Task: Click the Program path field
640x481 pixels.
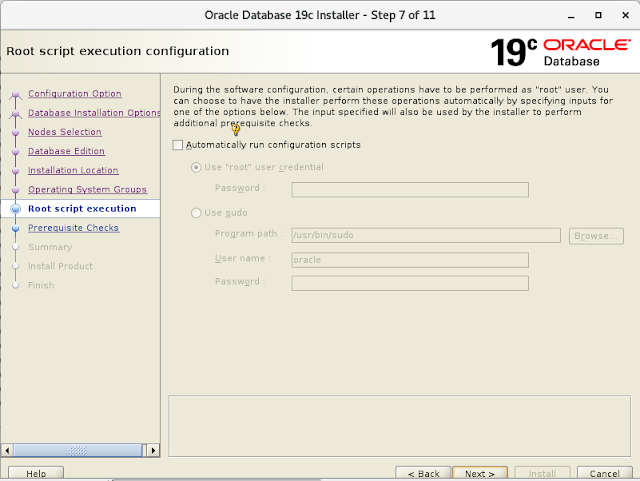Action: tap(426, 235)
